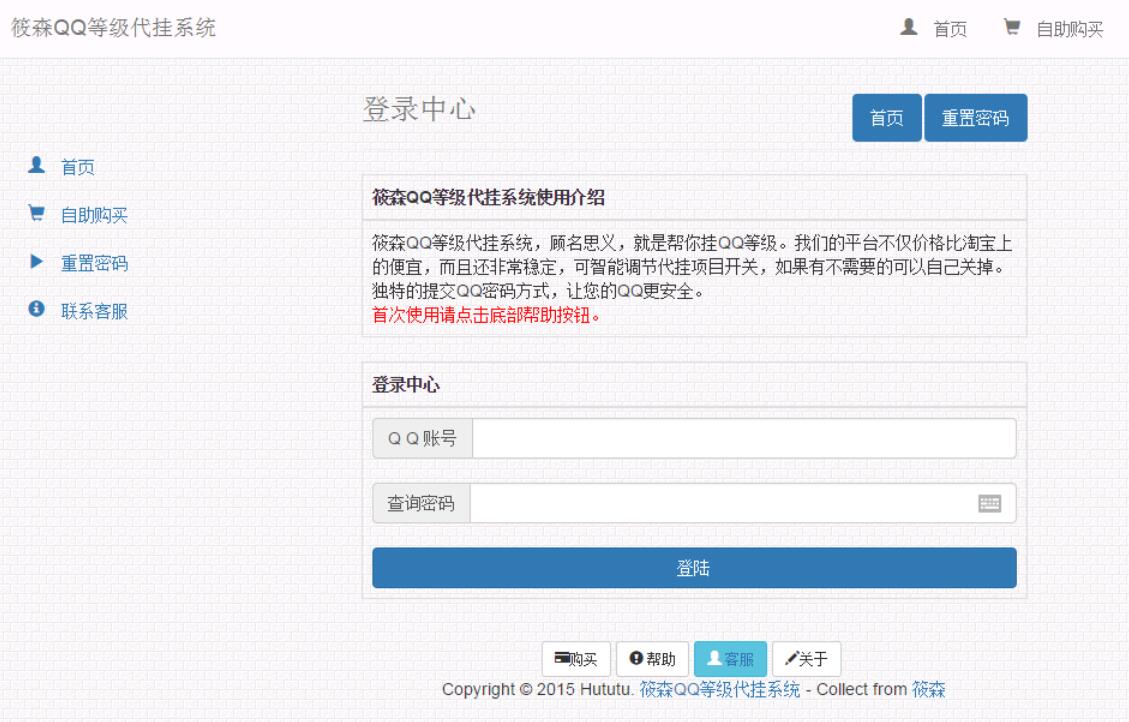Click the 查询密码 field label
This screenshot has height=722, width=1129.
pyautogui.click(x=421, y=503)
